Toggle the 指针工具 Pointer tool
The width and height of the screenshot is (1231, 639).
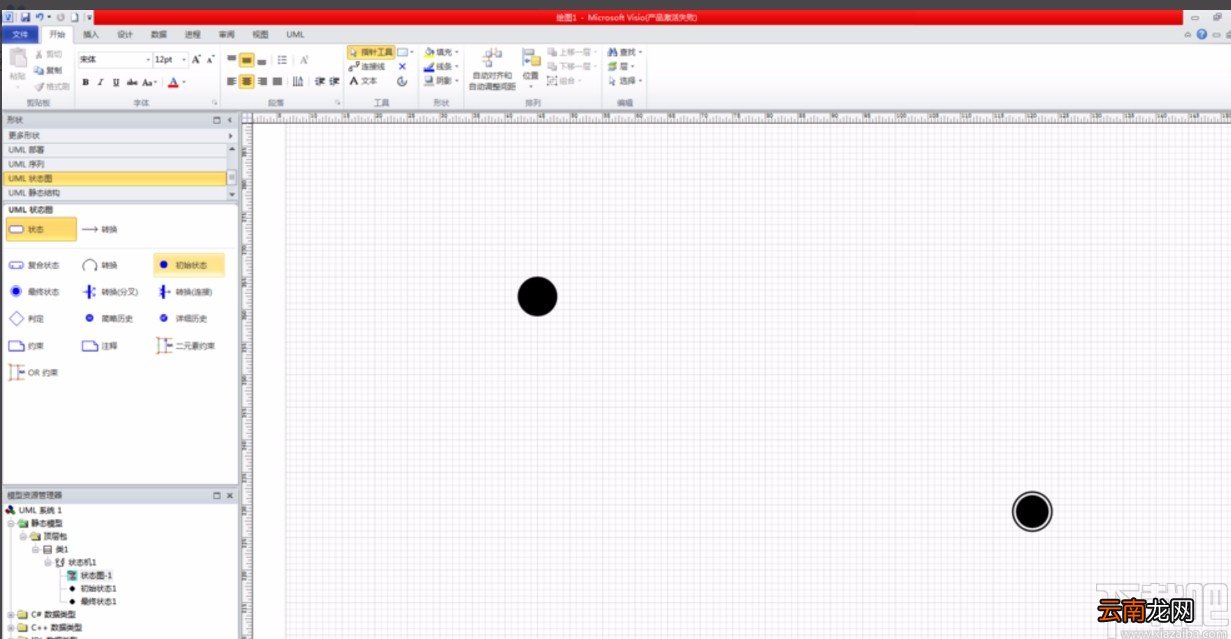pyautogui.click(x=371, y=51)
